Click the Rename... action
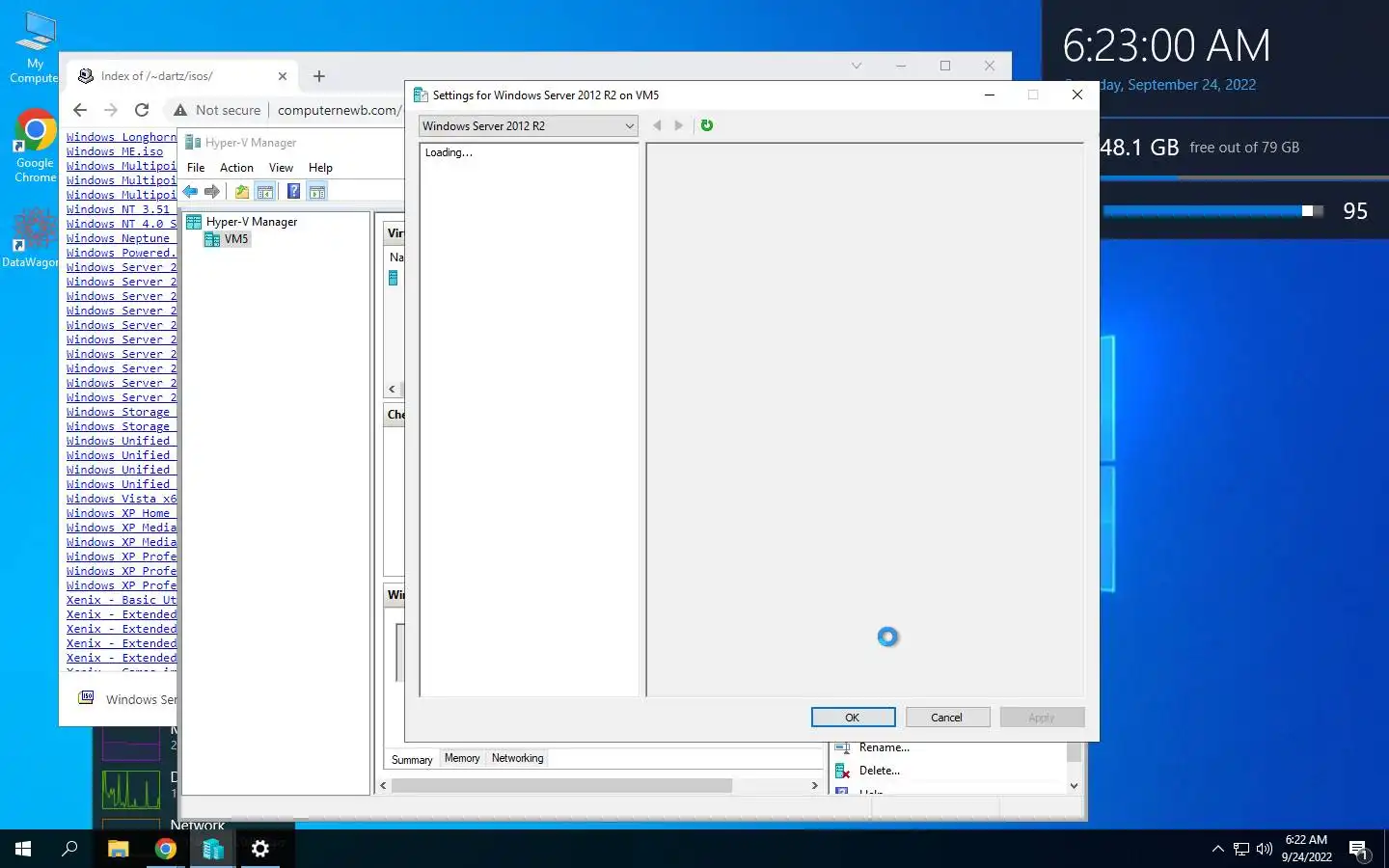This screenshot has width=1389, height=868. click(x=884, y=747)
